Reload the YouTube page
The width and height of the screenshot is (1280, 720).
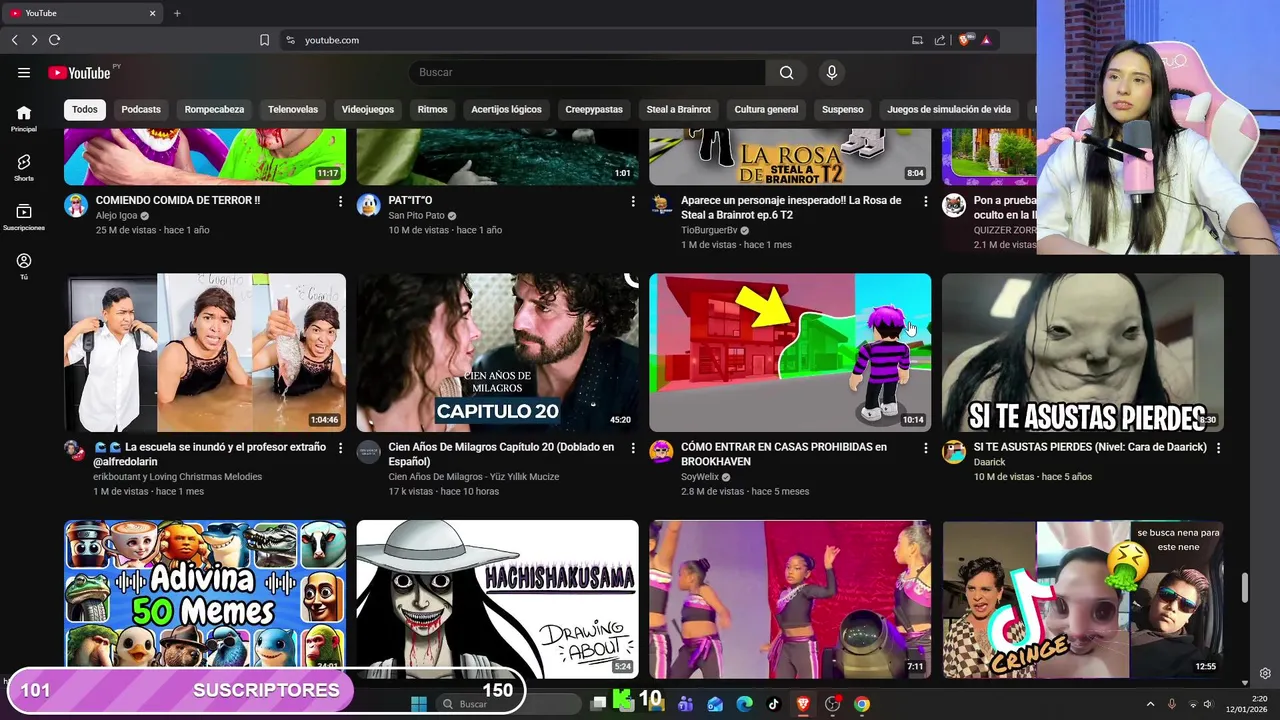[x=54, y=40]
